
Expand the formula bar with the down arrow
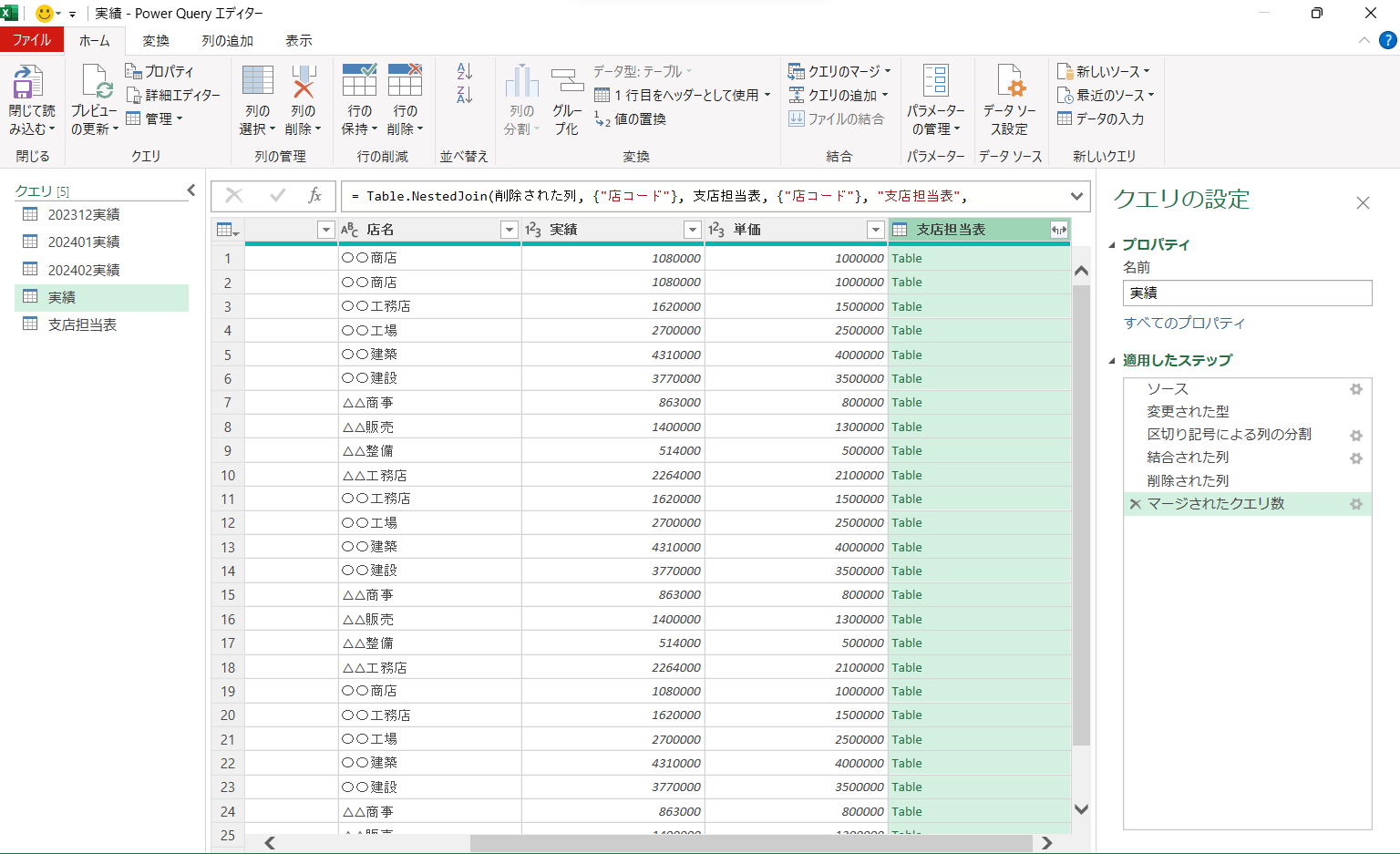coord(1076,196)
